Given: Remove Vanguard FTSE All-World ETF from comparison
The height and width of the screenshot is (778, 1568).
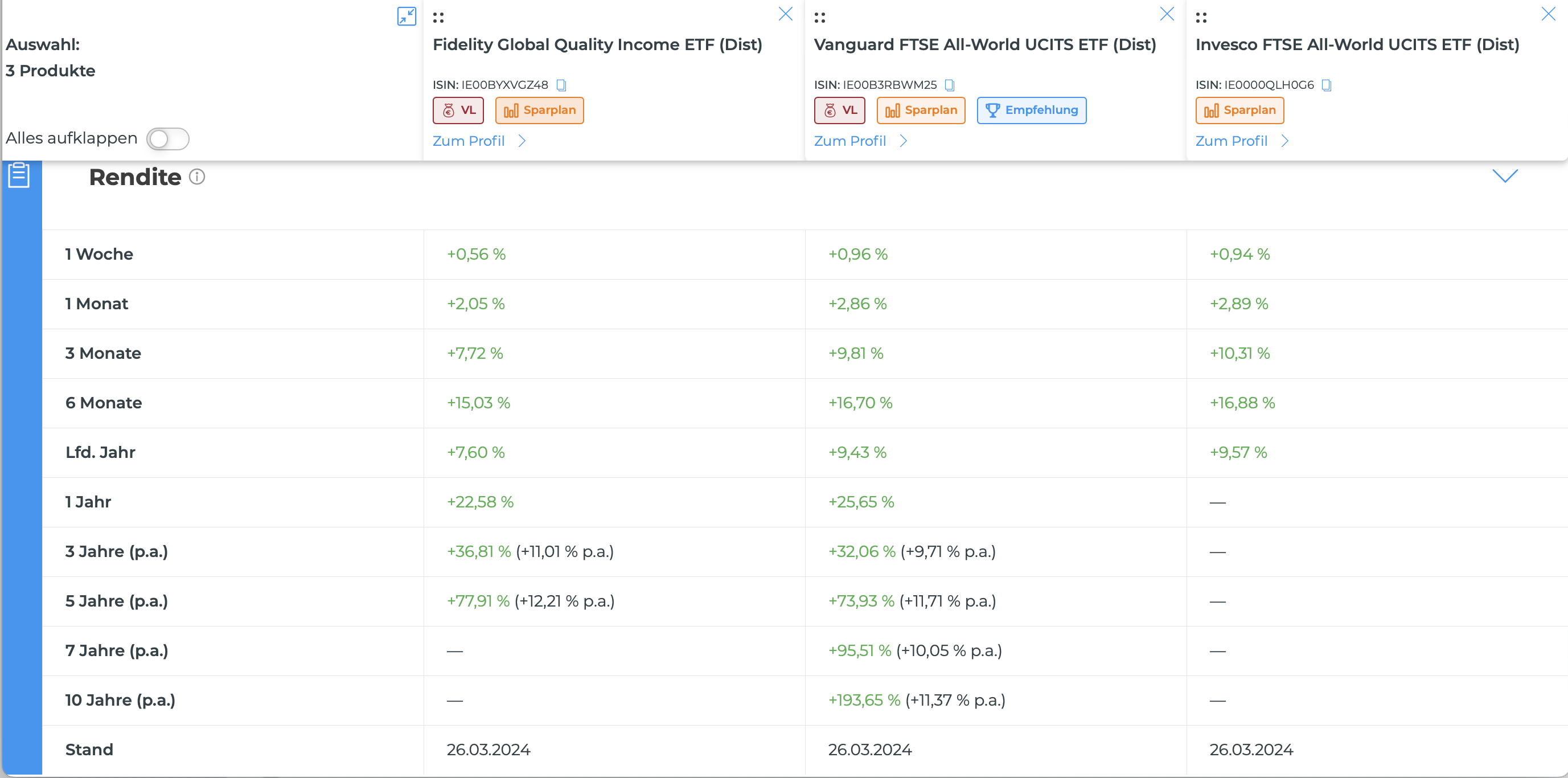Looking at the screenshot, I should coord(1167,14).
